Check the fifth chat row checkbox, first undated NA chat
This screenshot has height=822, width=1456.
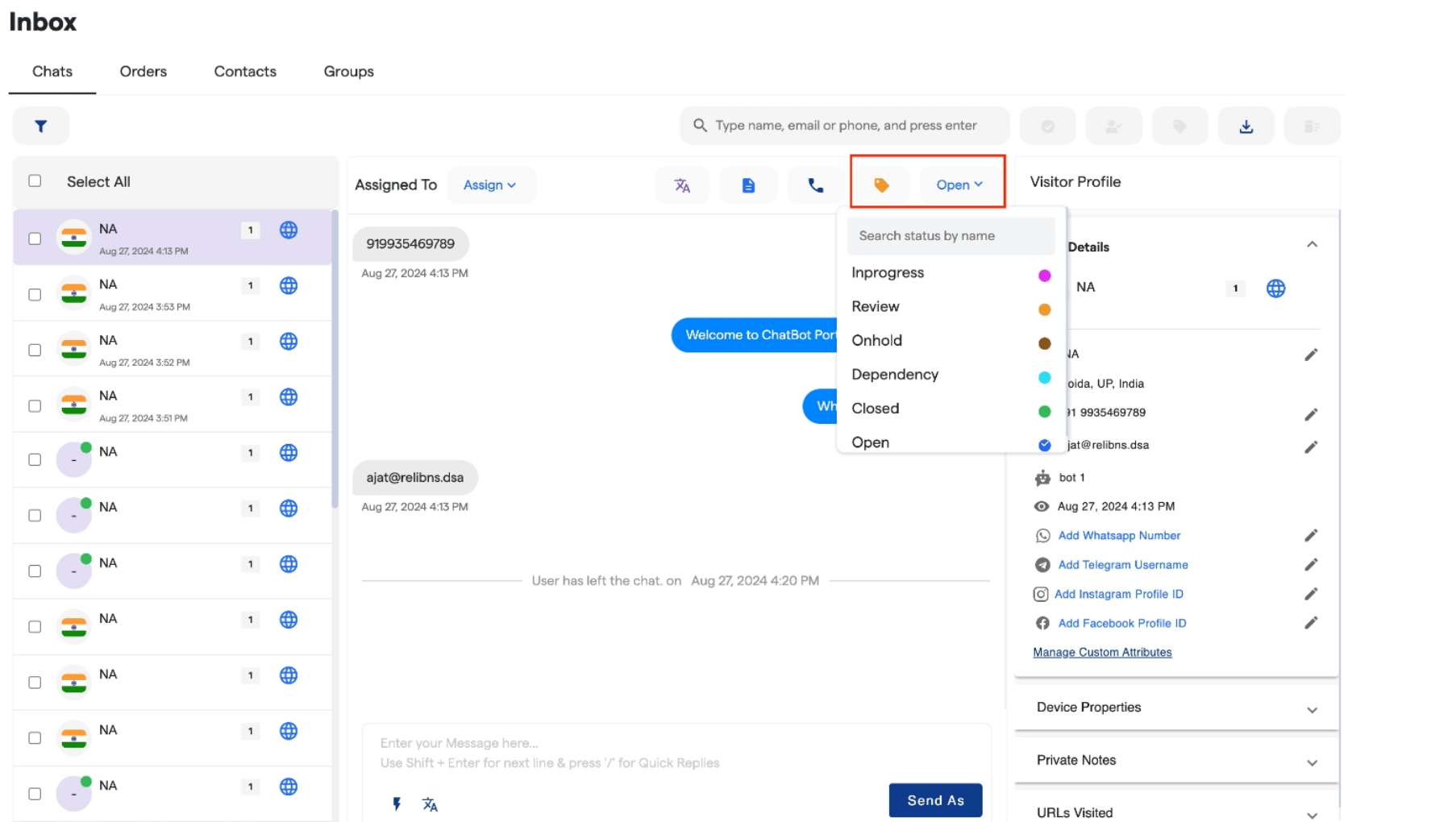click(x=35, y=459)
